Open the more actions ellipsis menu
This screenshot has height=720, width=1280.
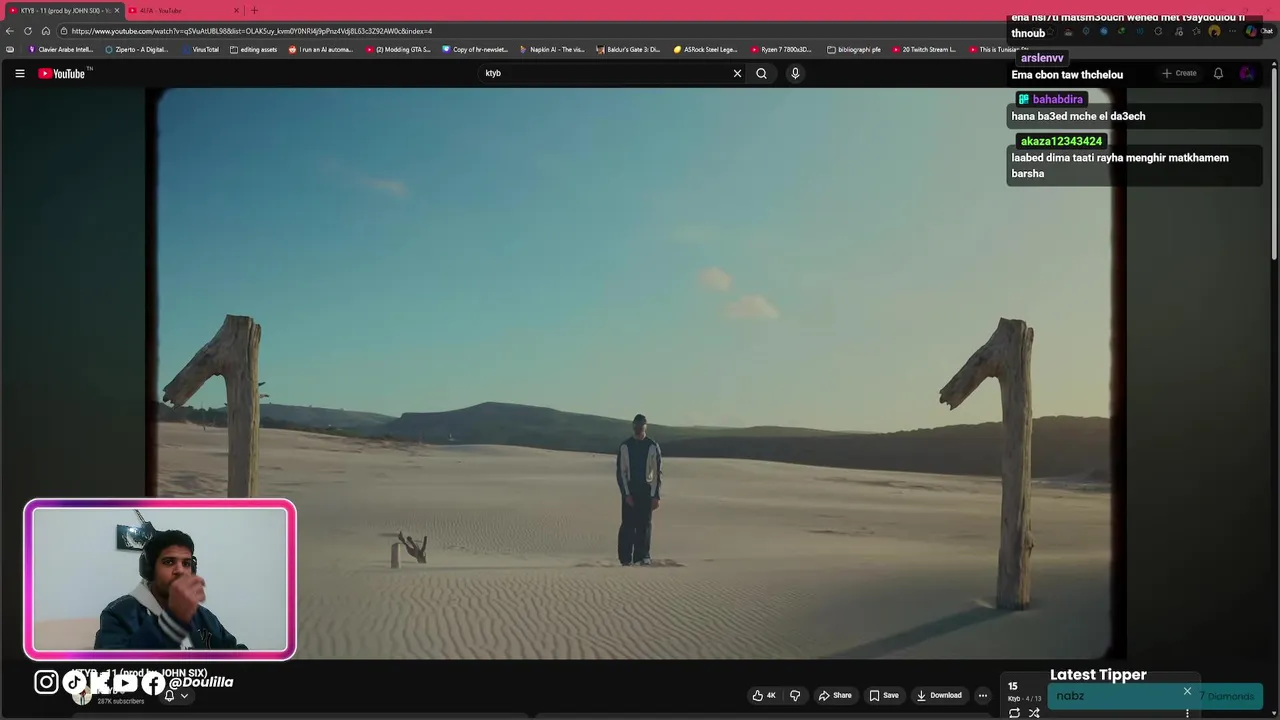point(983,695)
